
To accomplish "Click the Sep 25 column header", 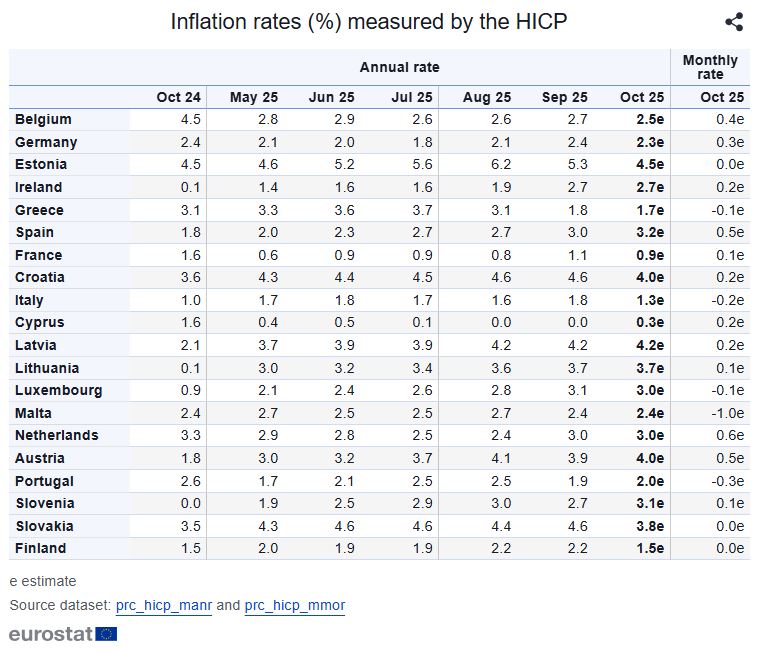I will [564, 97].
